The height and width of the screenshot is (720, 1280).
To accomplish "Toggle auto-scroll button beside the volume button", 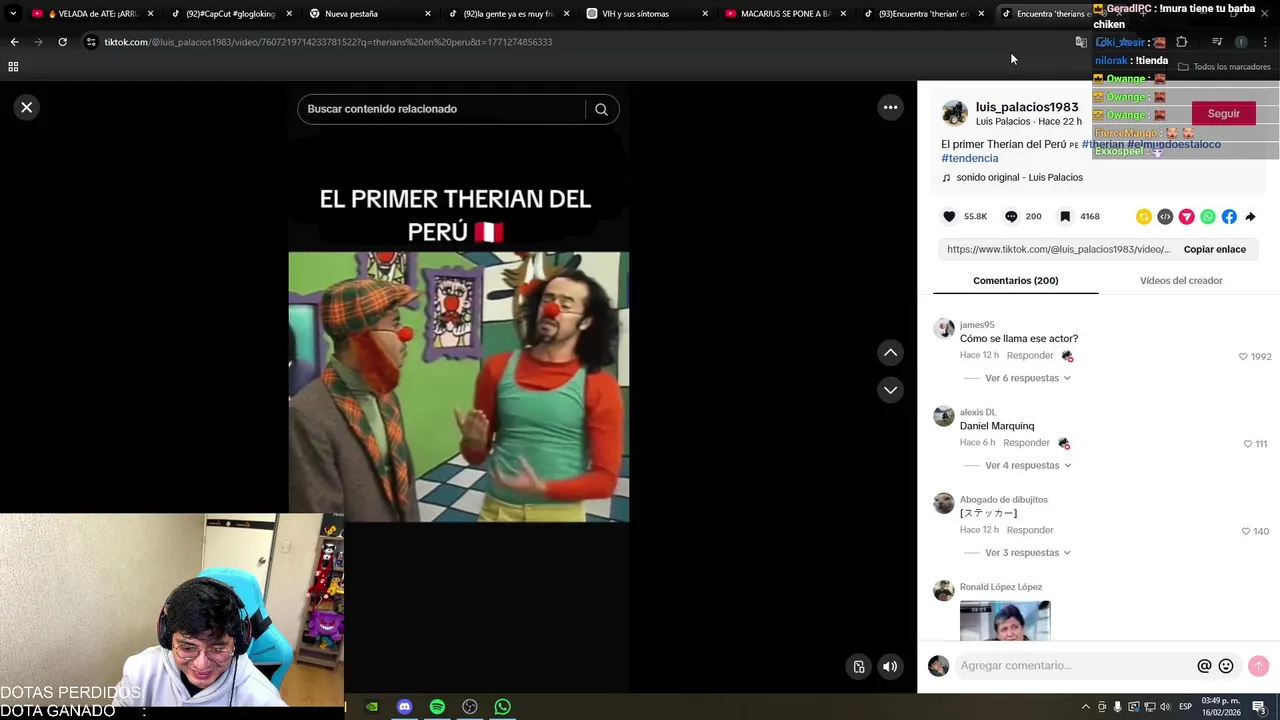I will tap(859, 667).
